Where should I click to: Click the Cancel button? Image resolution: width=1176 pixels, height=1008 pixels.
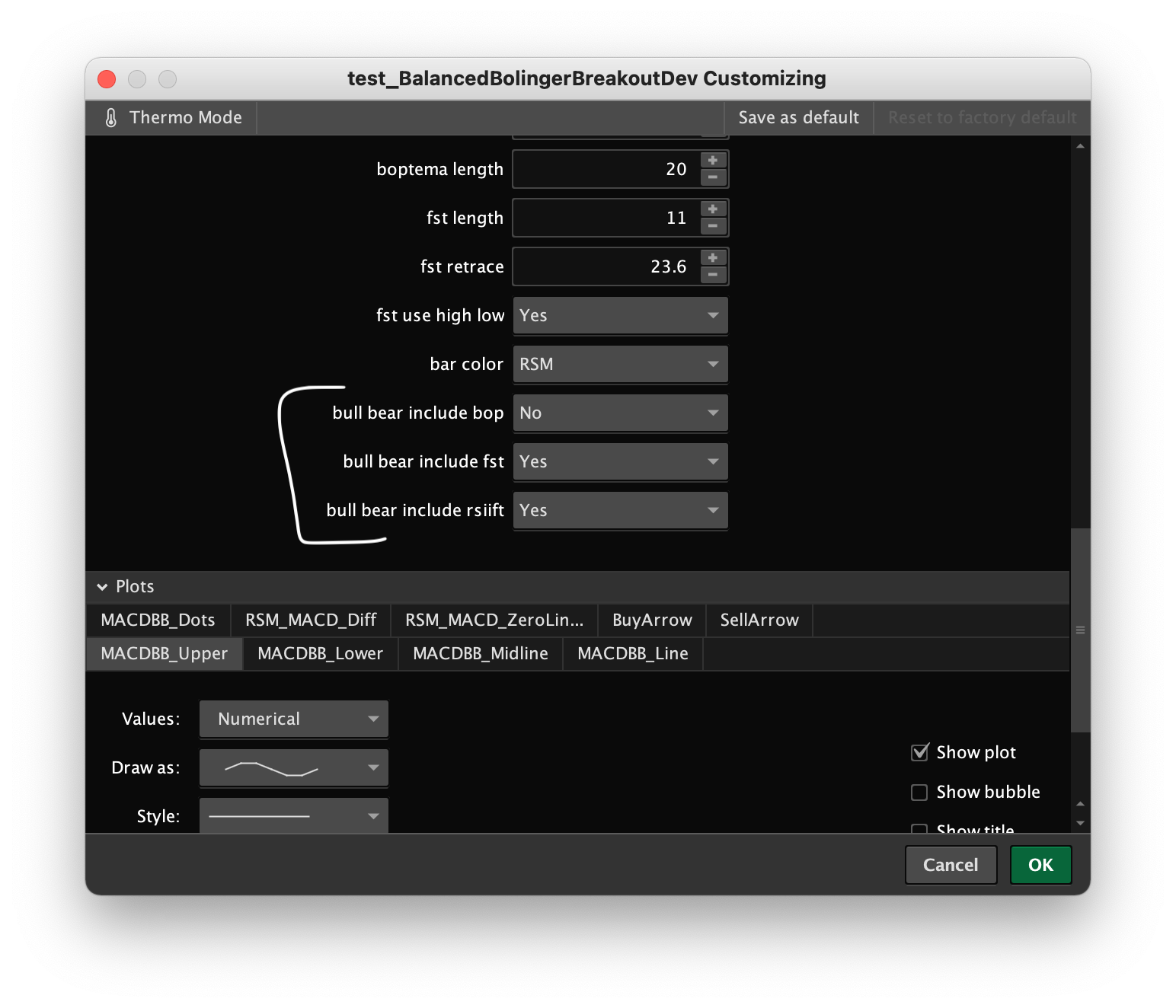point(951,865)
